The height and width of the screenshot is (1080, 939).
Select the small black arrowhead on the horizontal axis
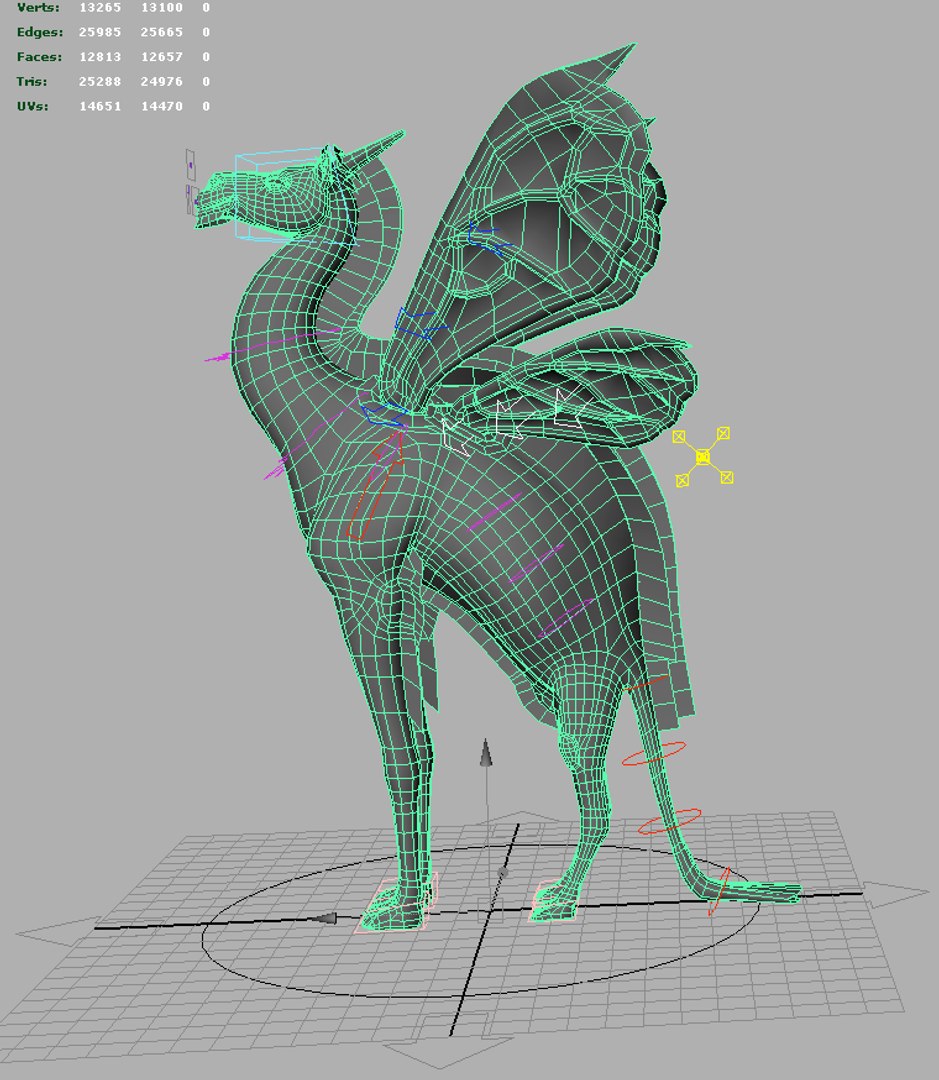(322, 918)
